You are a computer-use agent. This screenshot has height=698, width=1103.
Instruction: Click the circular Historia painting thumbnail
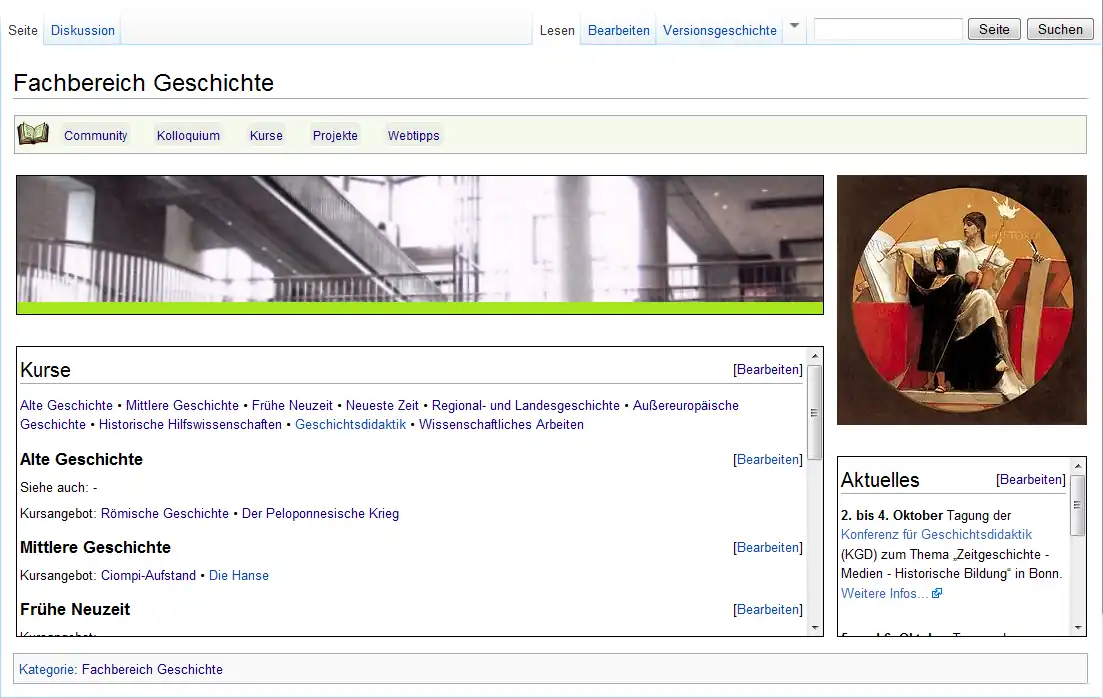click(961, 300)
